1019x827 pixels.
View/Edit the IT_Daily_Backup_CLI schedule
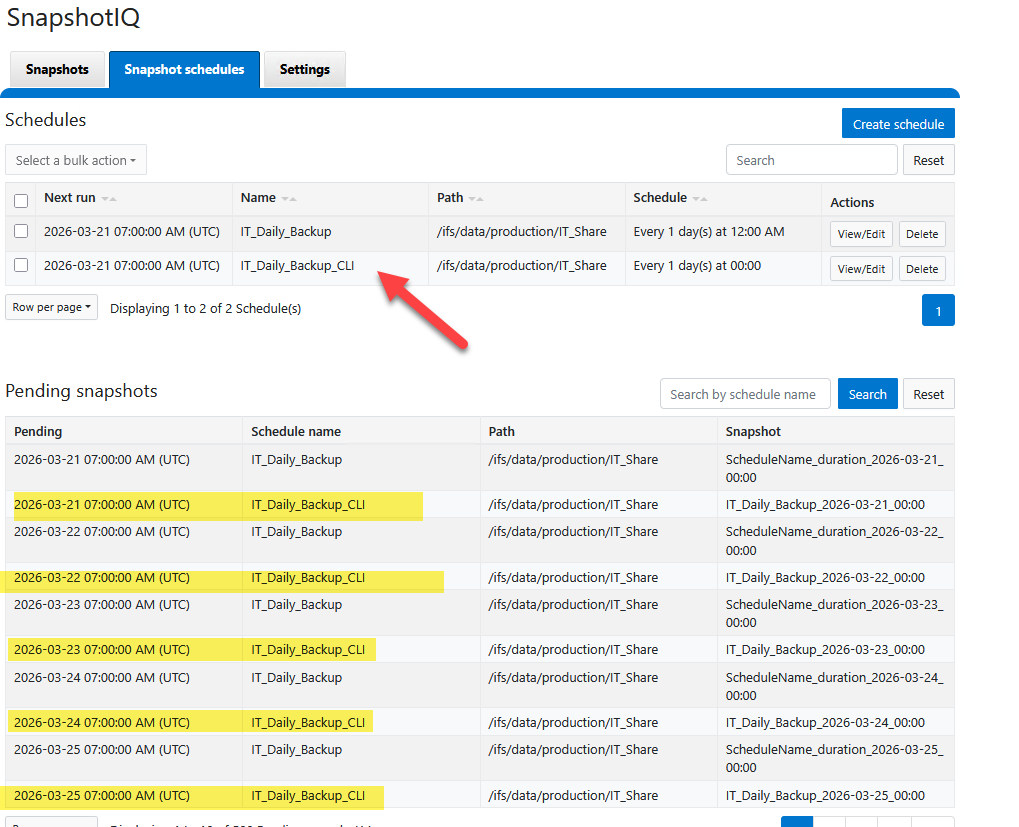point(861,269)
